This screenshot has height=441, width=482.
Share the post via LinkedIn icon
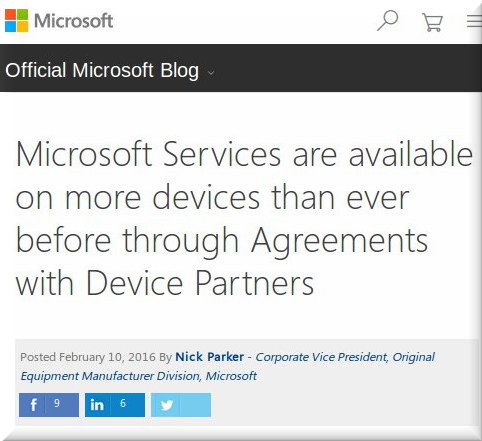pyautogui.click(x=97, y=405)
